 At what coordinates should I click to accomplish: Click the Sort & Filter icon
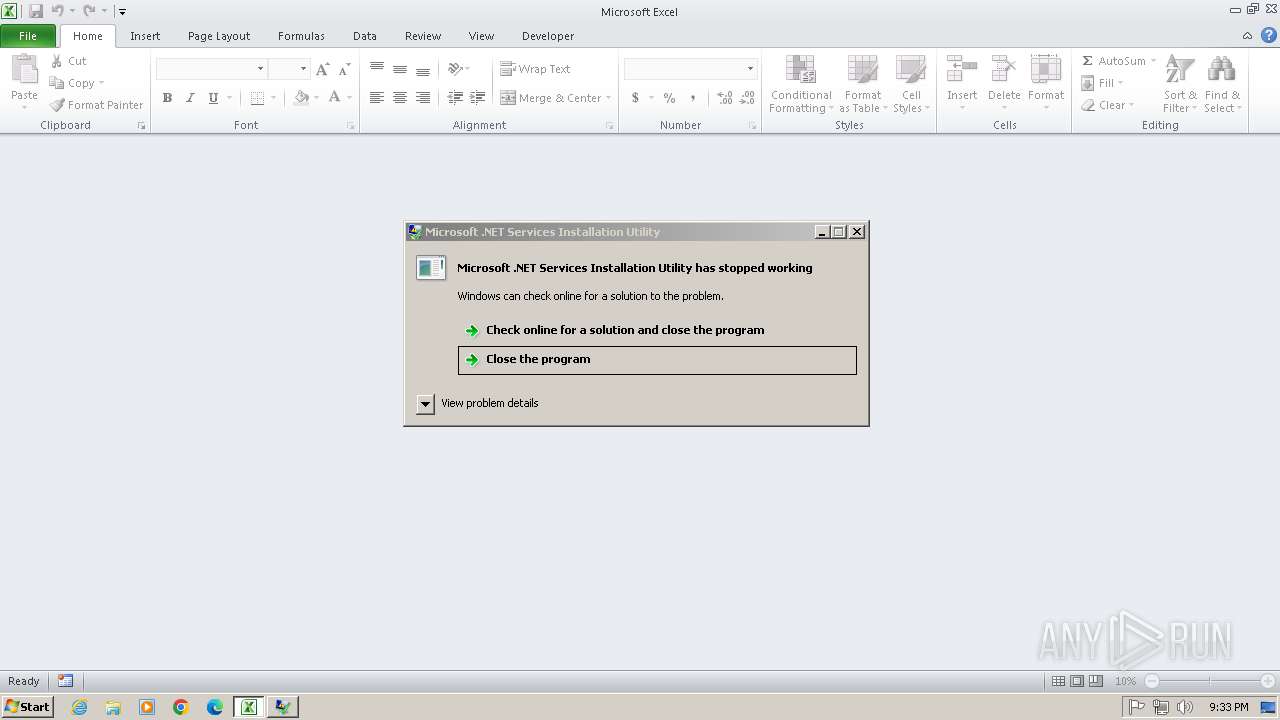(1180, 69)
